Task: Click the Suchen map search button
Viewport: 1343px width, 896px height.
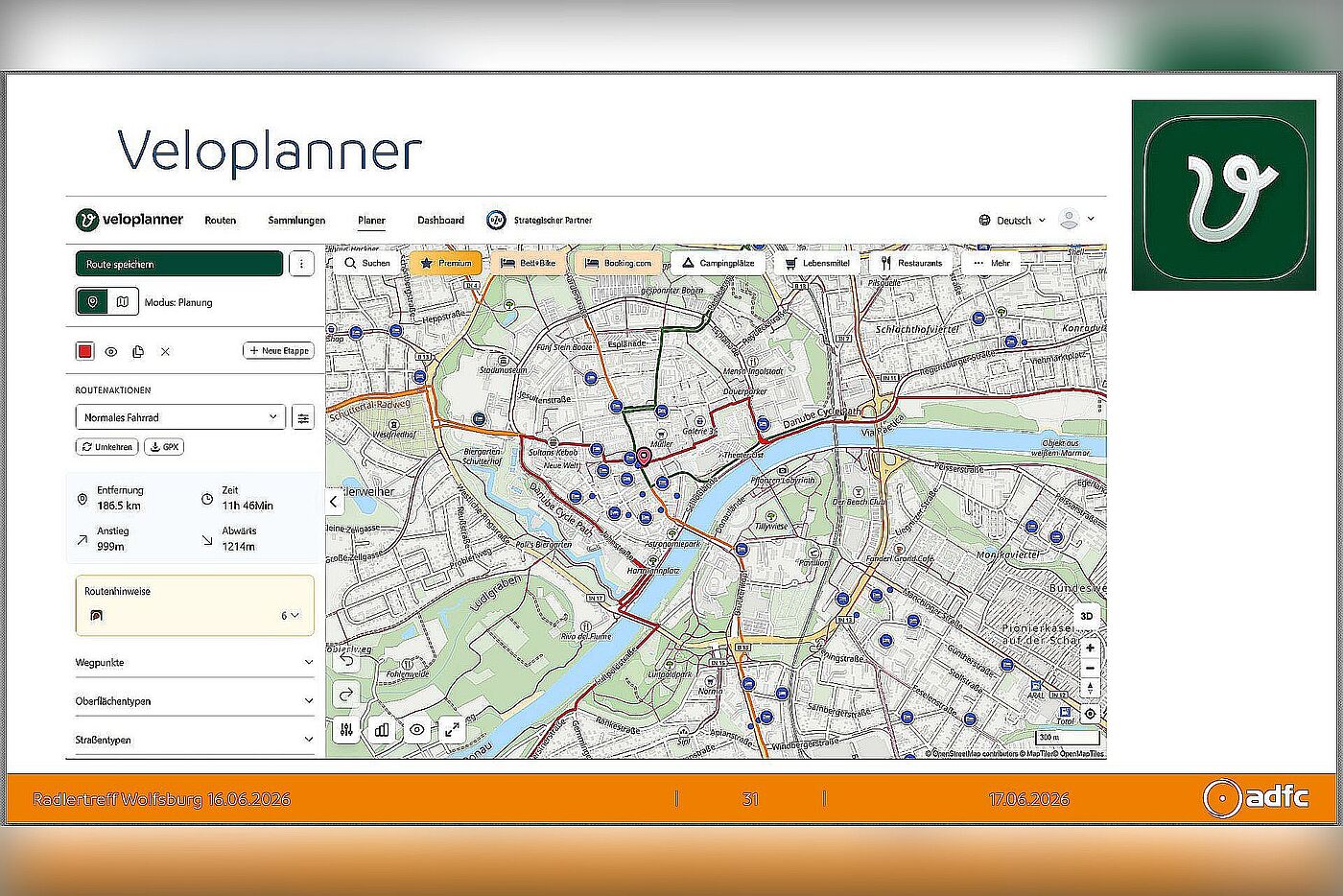Action: click(x=367, y=263)
